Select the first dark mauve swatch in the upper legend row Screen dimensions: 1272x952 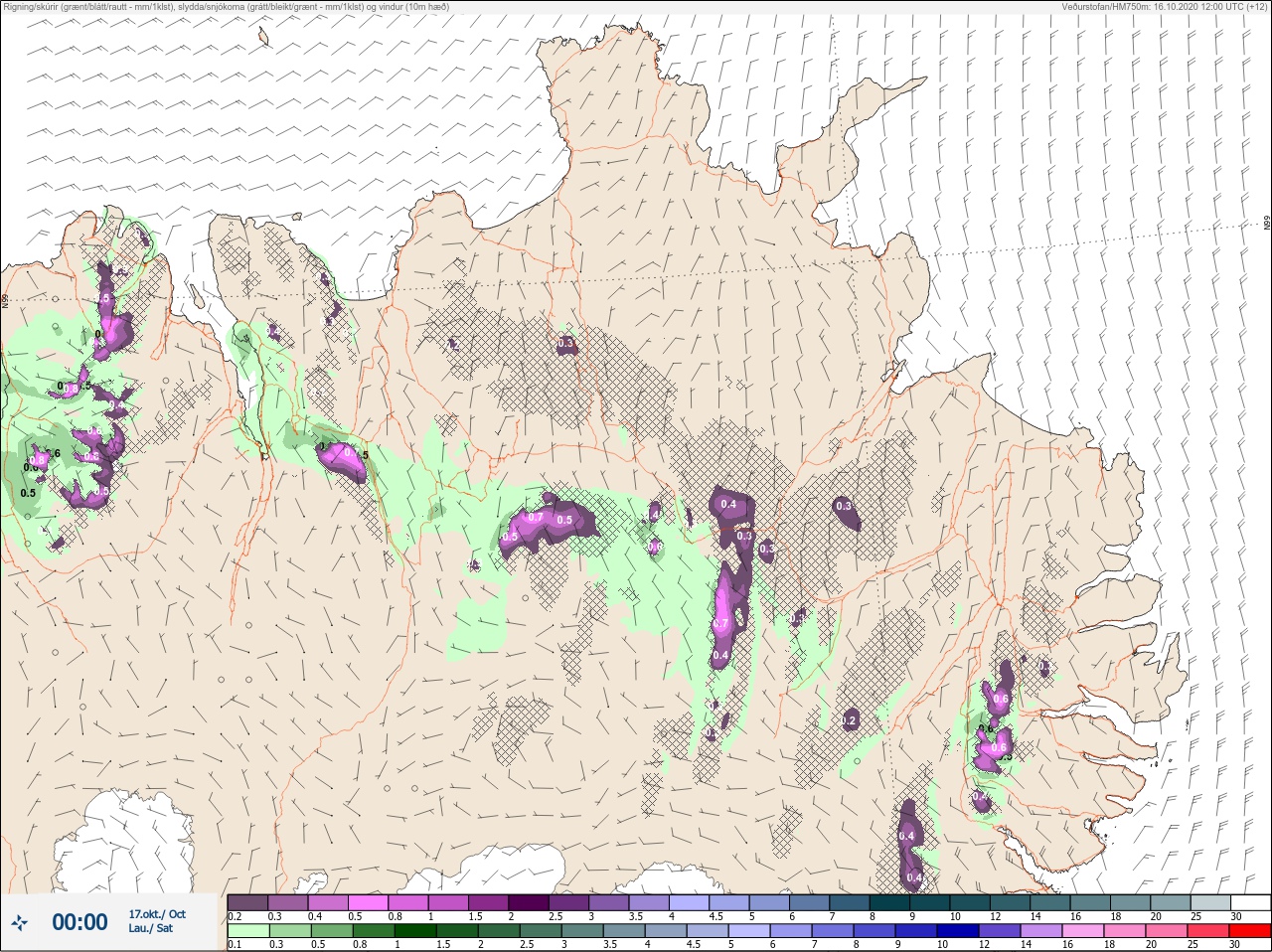click(x=247, y=902)
